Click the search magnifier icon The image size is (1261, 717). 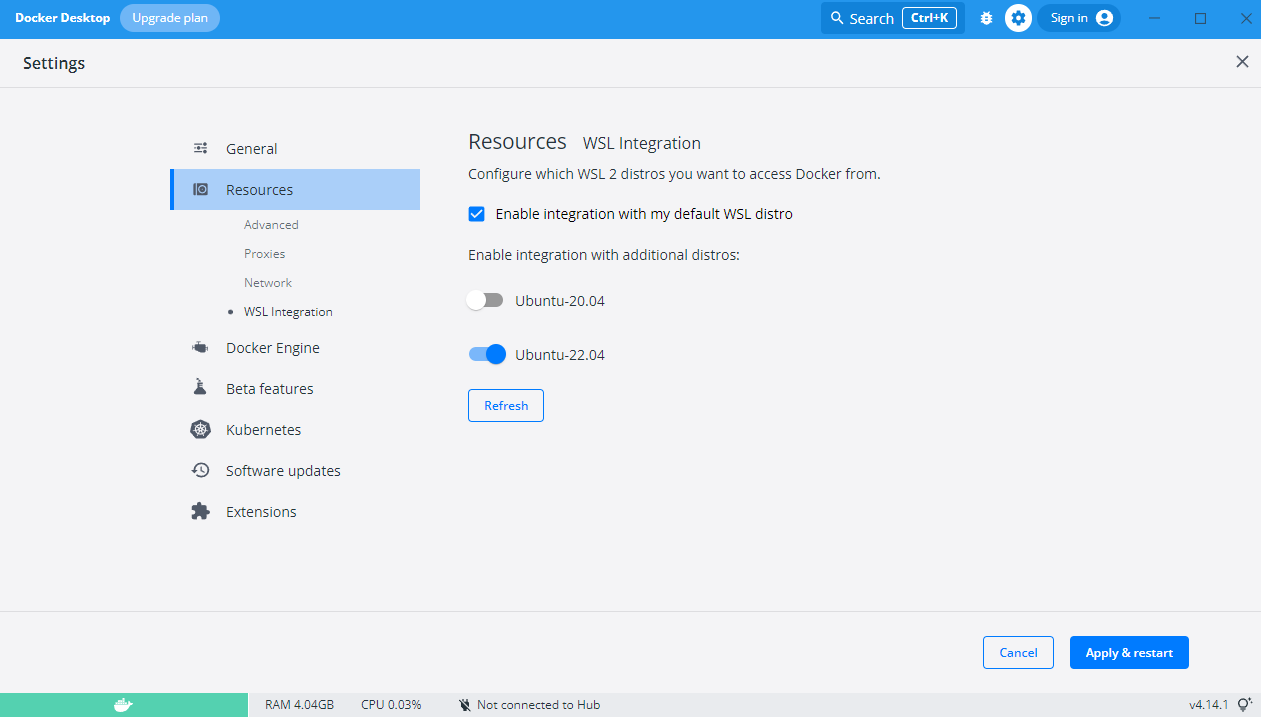[x=837, y=18]
